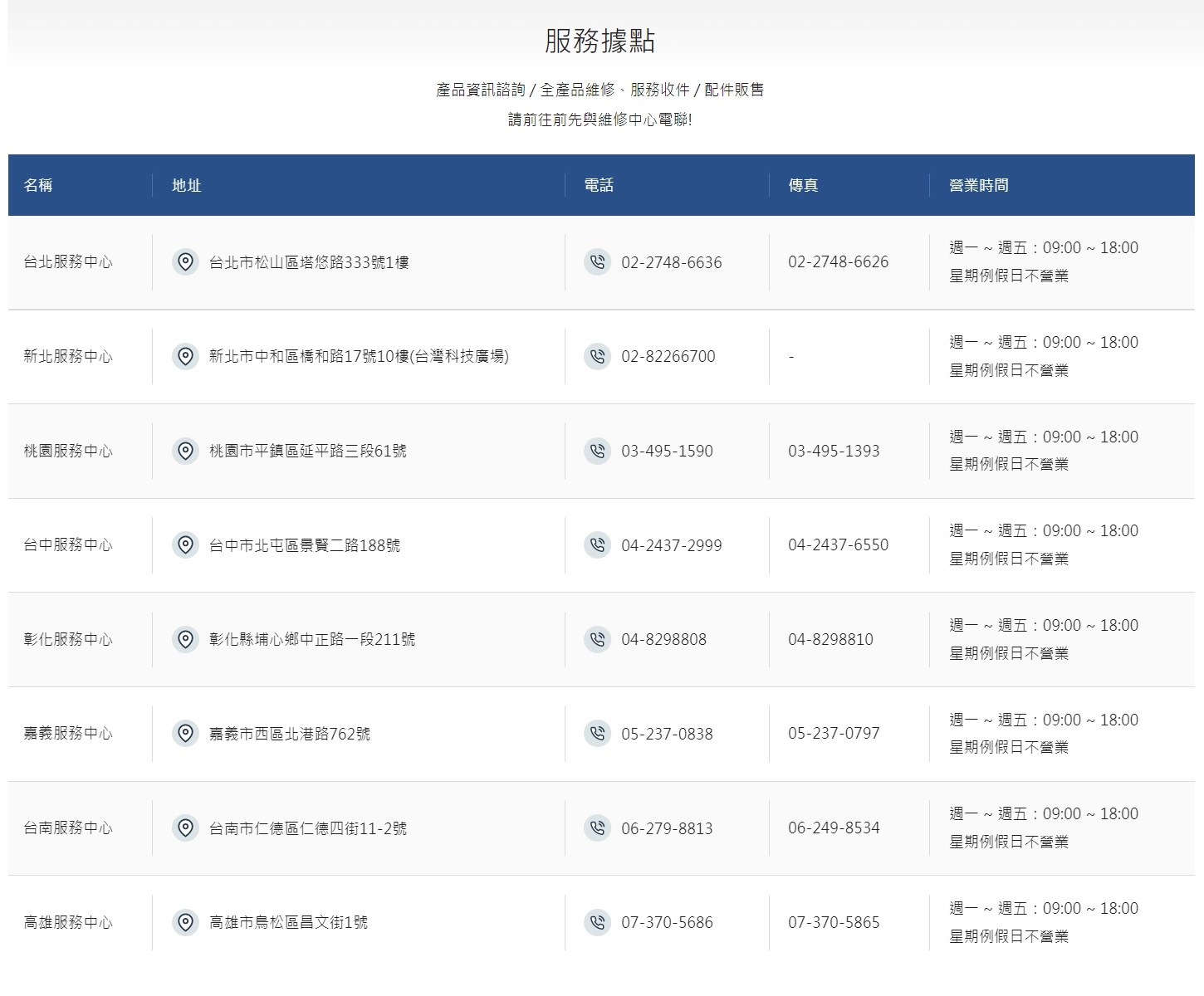Click the phone icon beside 02-2748-6636
The image size is (1204, 996).
pos(597,262)
